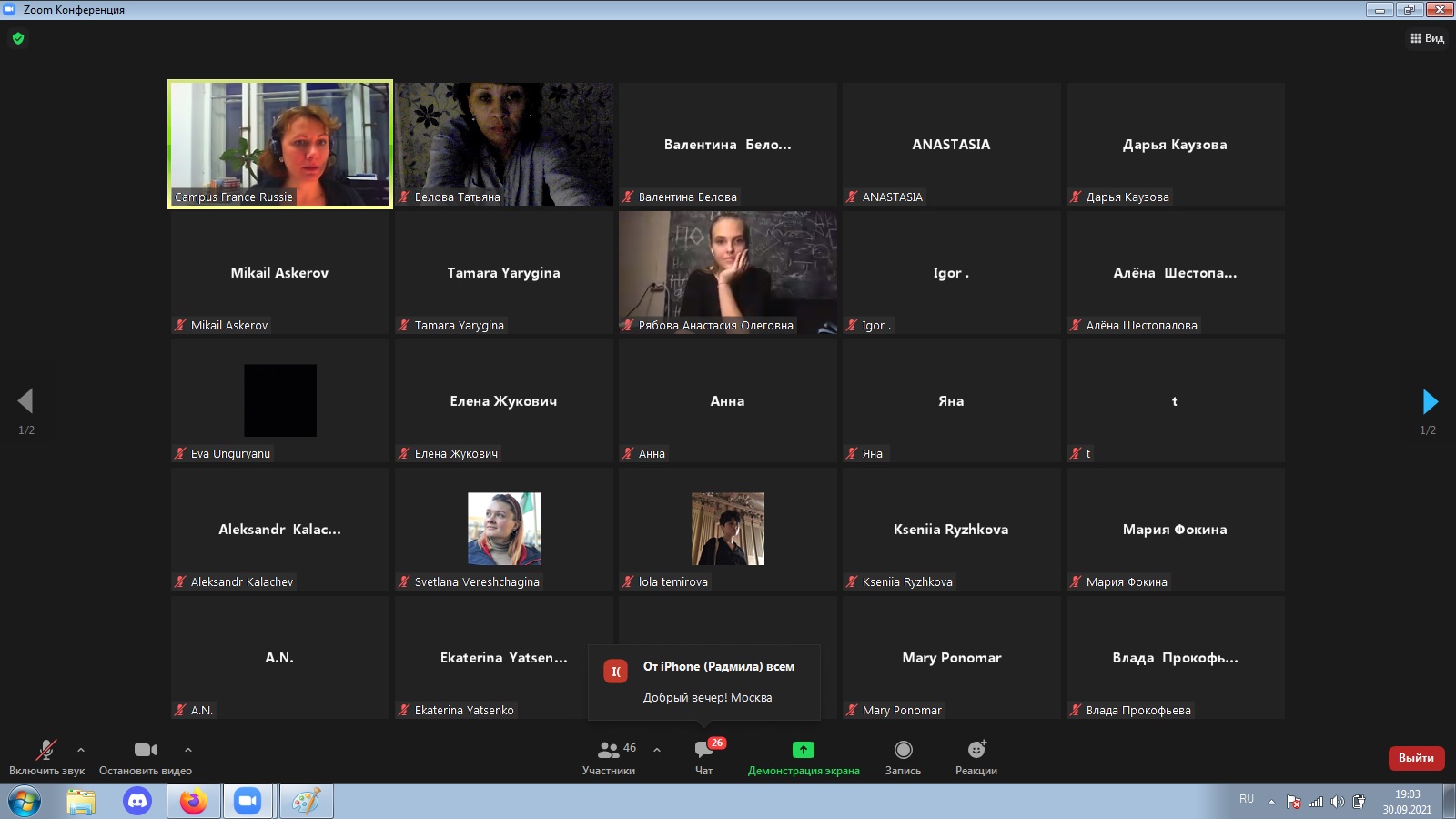Unmute microphone with Включить звук
The image size is (1456, 819).
pos(46,757)
